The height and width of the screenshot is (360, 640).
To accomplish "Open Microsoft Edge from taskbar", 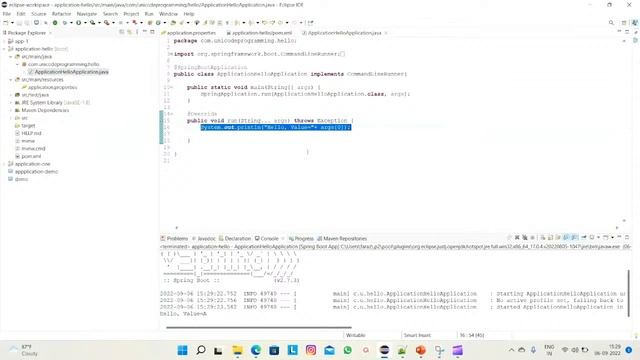I will 256,350.
